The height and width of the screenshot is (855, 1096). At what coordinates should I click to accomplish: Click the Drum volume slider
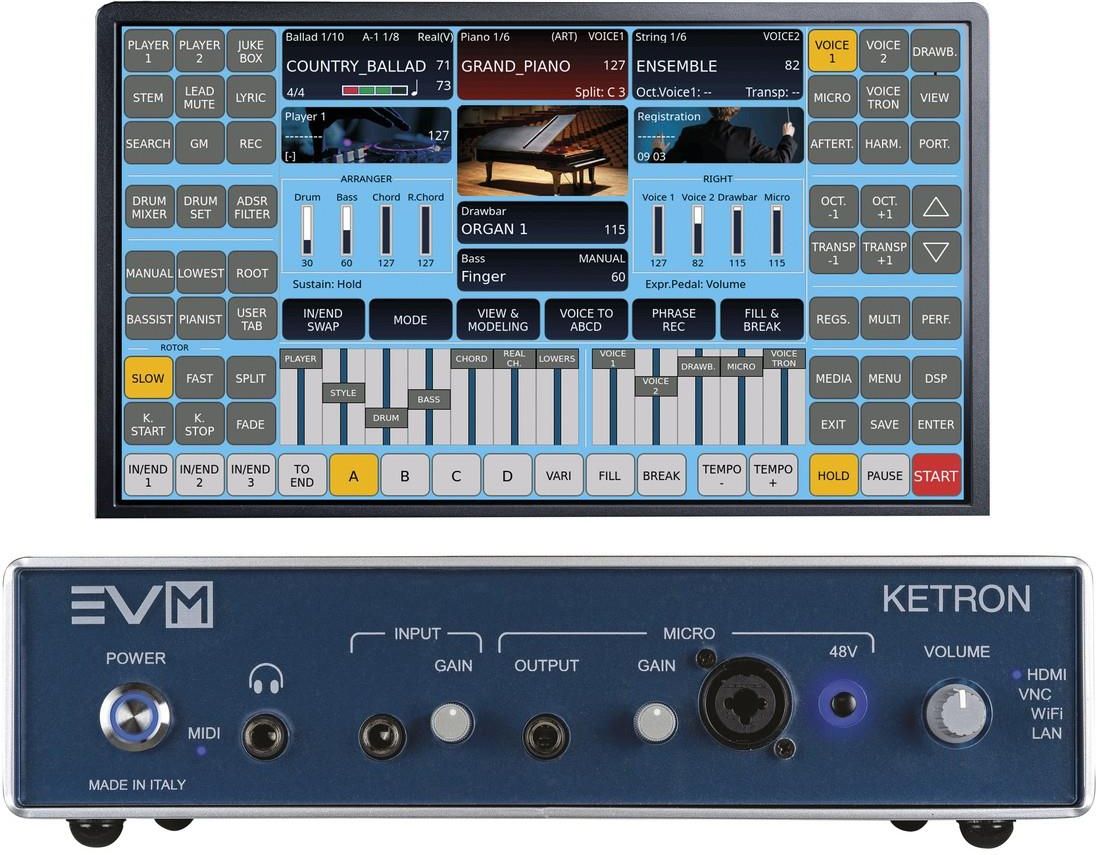(x=307, y=230)
